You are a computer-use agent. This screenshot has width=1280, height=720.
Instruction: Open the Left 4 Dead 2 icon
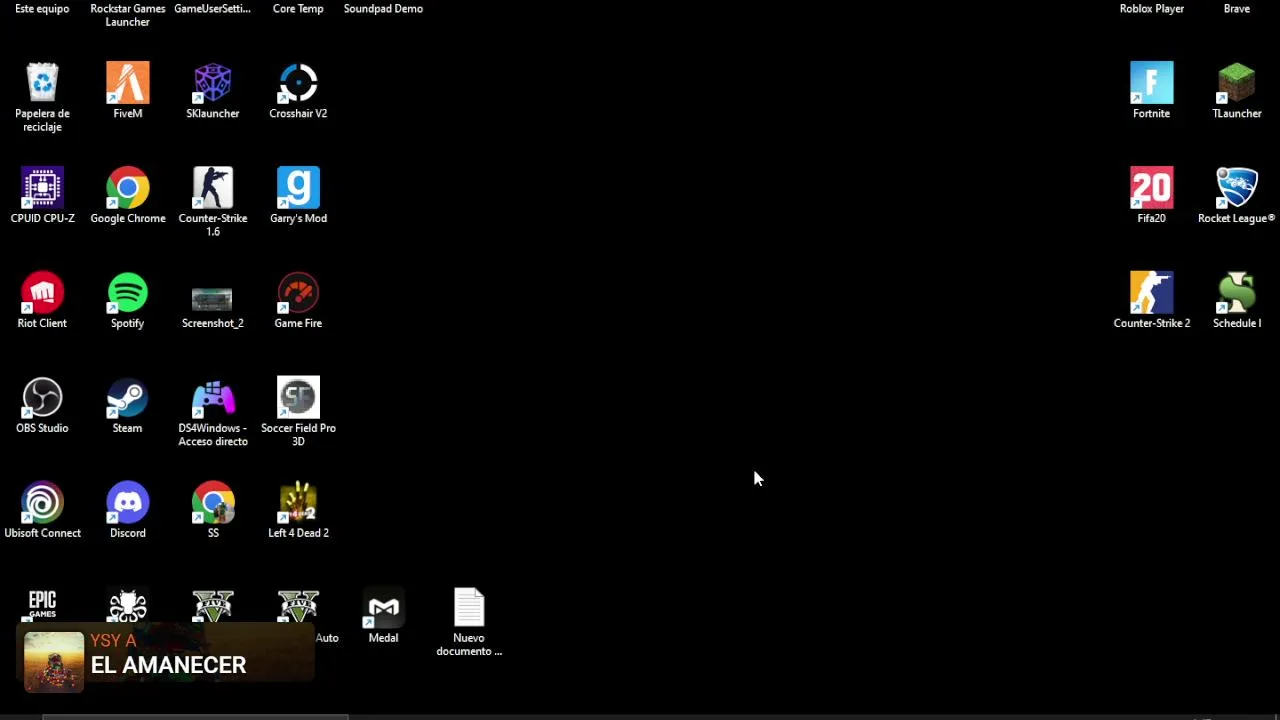coord(298,503)
